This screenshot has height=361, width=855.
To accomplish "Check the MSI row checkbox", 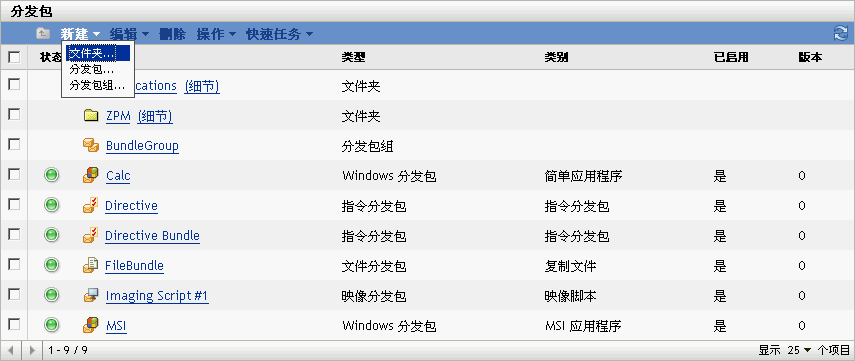I will click(x=14, y=324).
